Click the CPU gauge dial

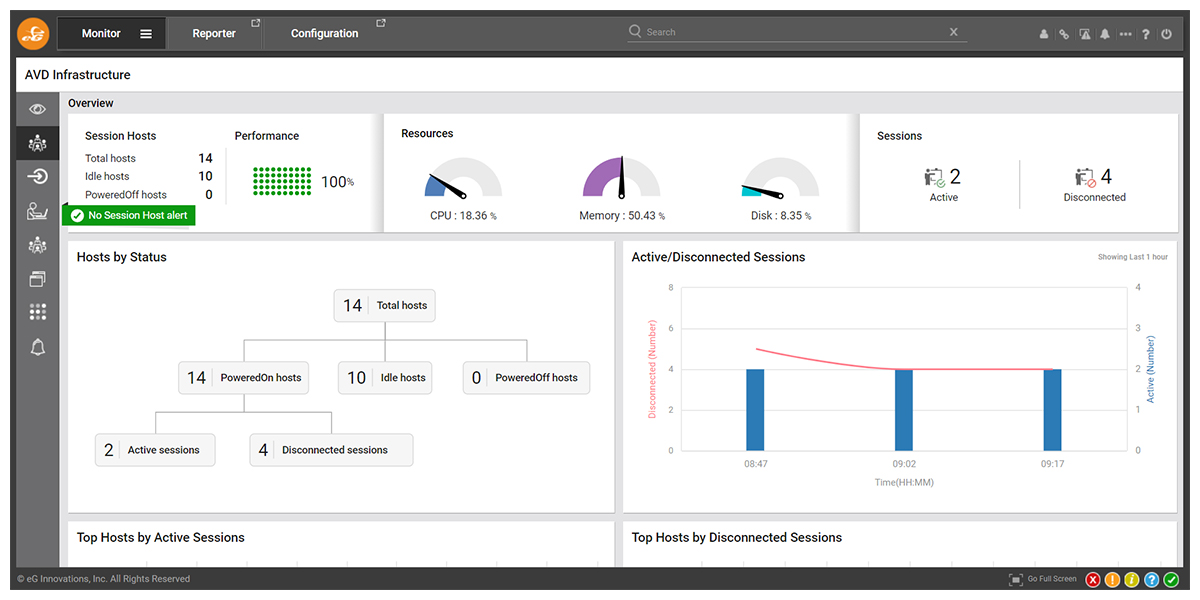[463, 177]
